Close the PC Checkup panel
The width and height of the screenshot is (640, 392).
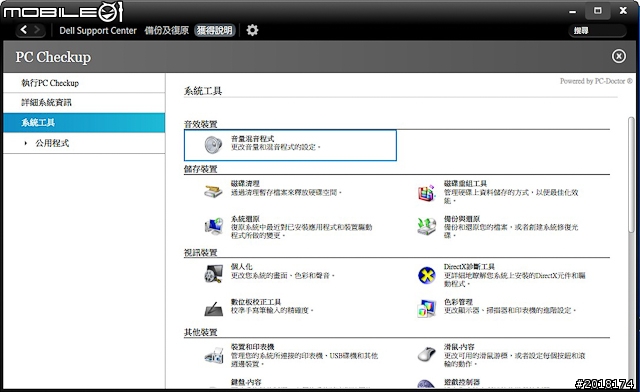click(x=619, y=56)
